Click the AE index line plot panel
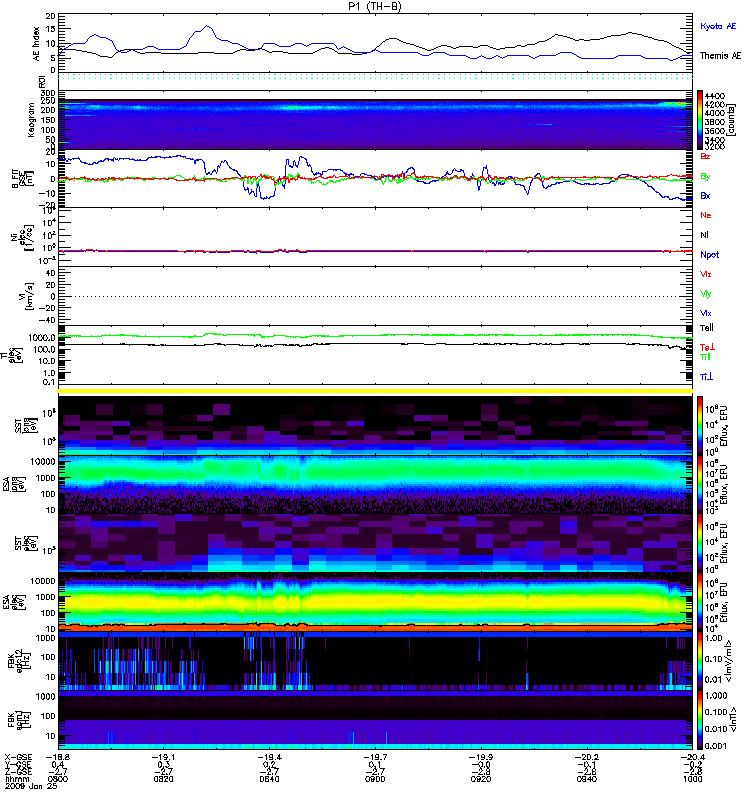The image size is (750, 800). 375,43
